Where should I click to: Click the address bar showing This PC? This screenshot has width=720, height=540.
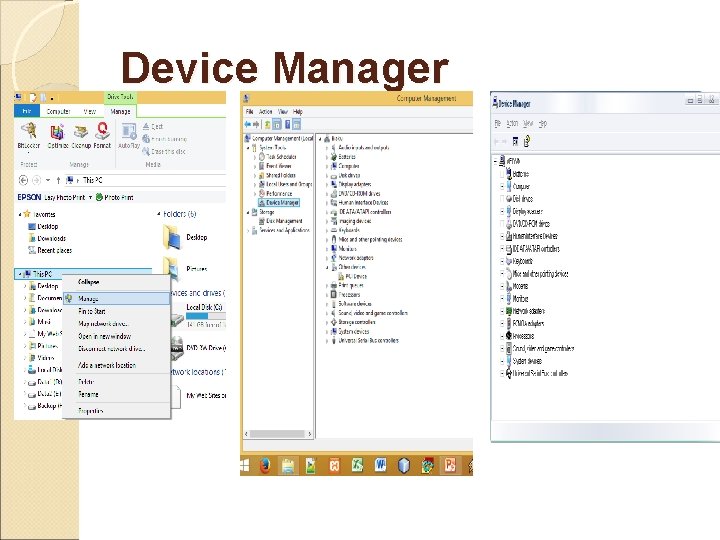145,180
